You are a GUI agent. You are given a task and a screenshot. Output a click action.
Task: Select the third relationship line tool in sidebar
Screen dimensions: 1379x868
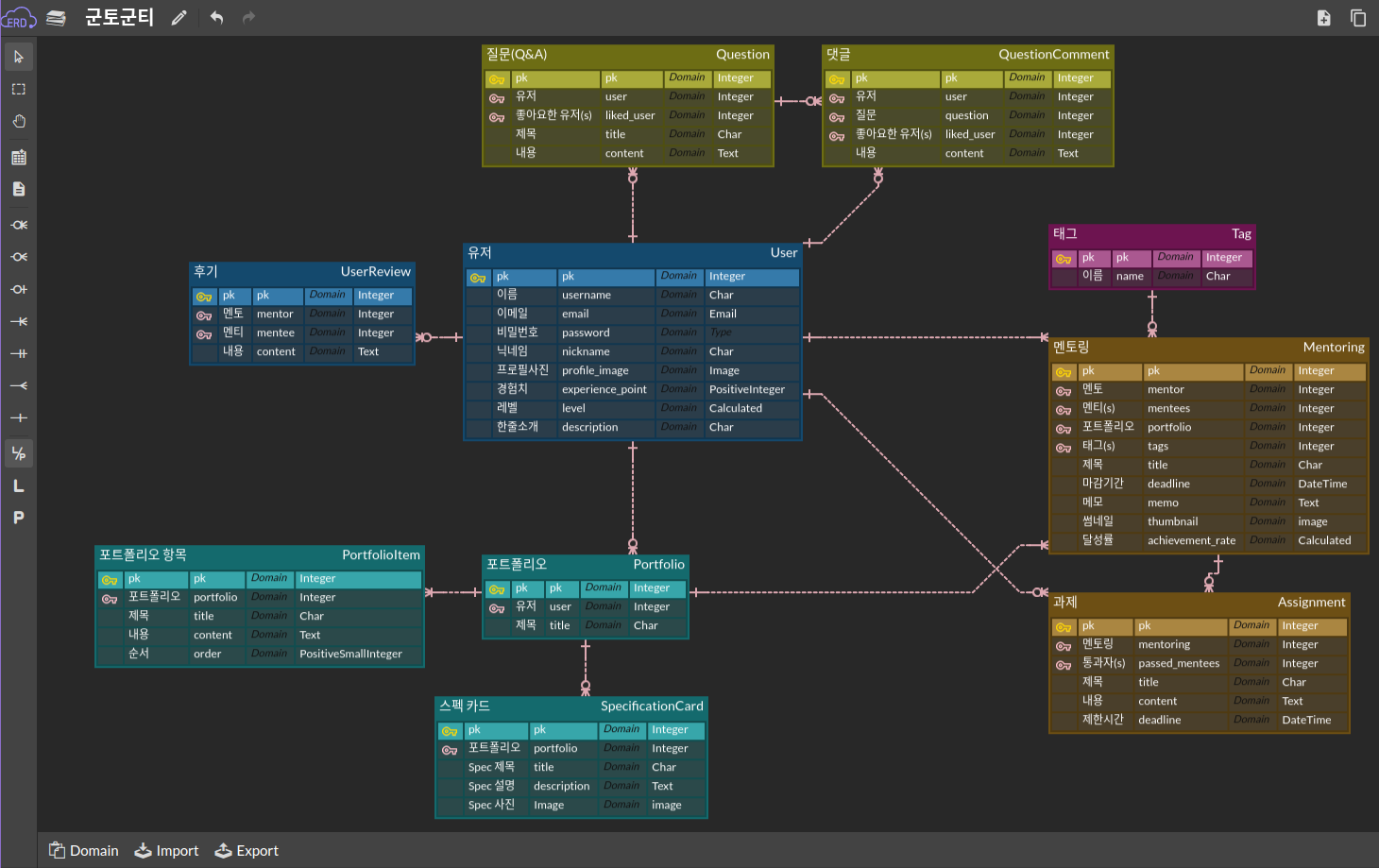click(x=19, y=289)
